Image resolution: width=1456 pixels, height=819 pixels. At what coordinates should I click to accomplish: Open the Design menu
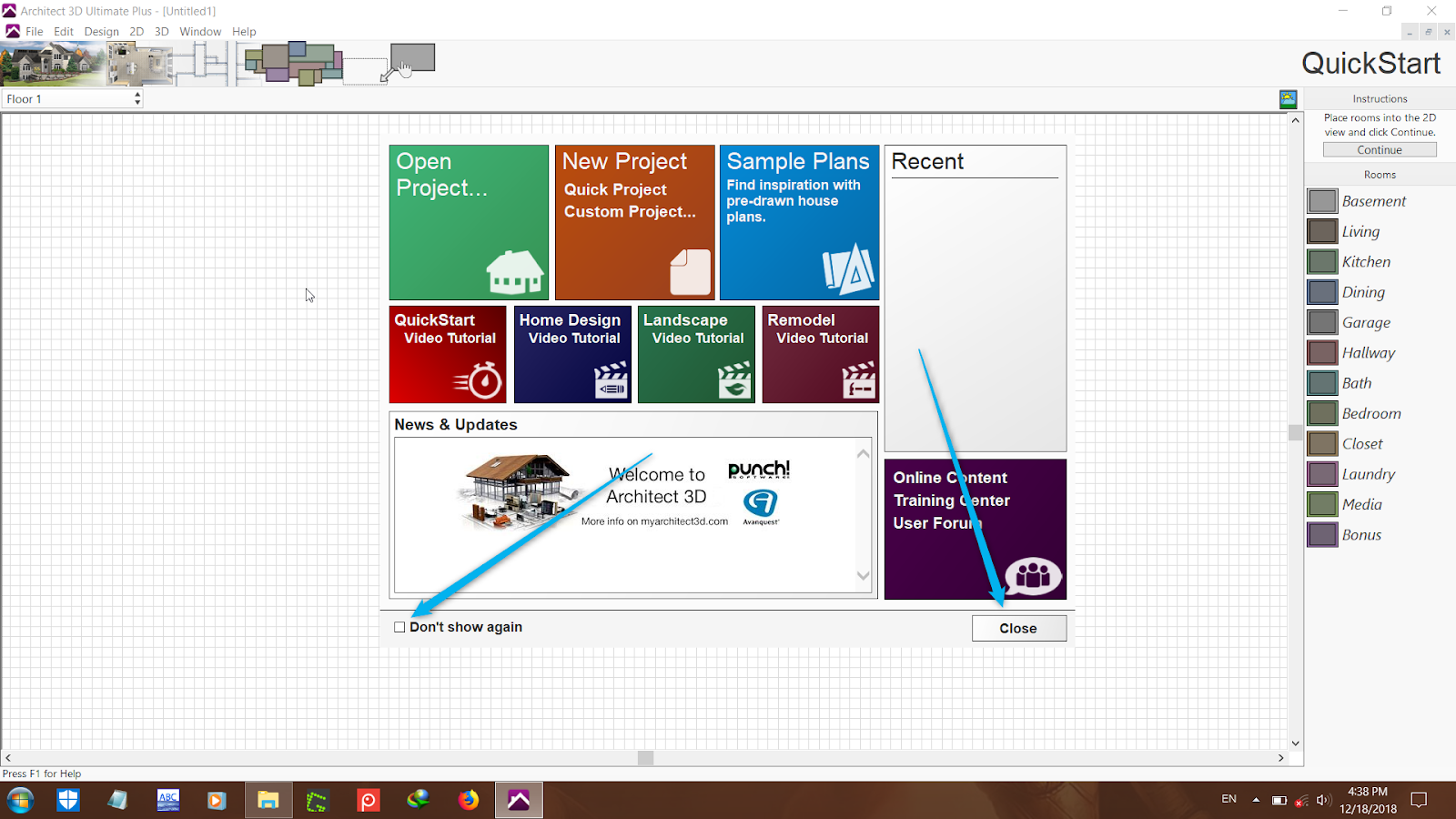tap(102, 31)
